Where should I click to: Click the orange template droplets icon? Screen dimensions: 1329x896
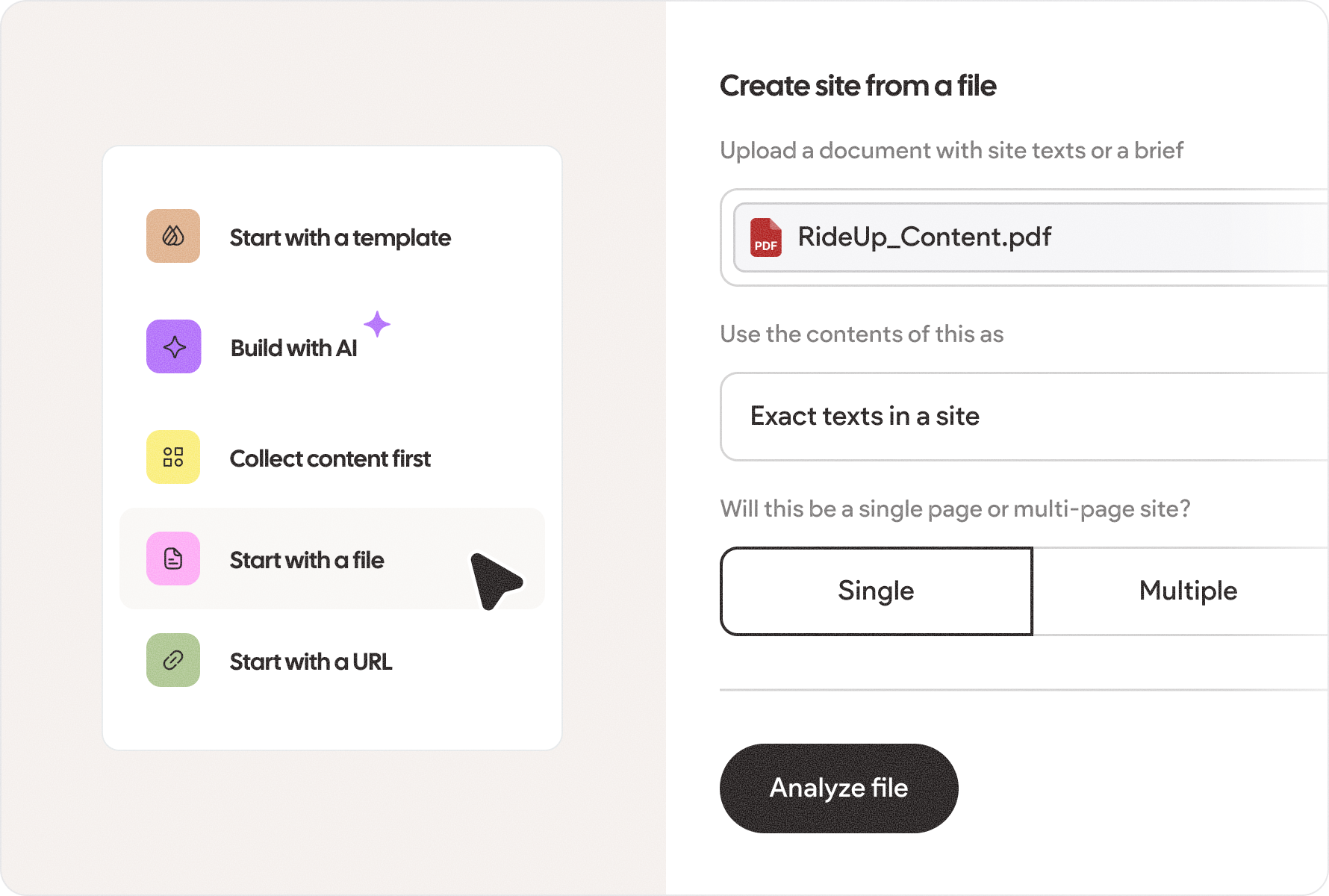[173, 236]
